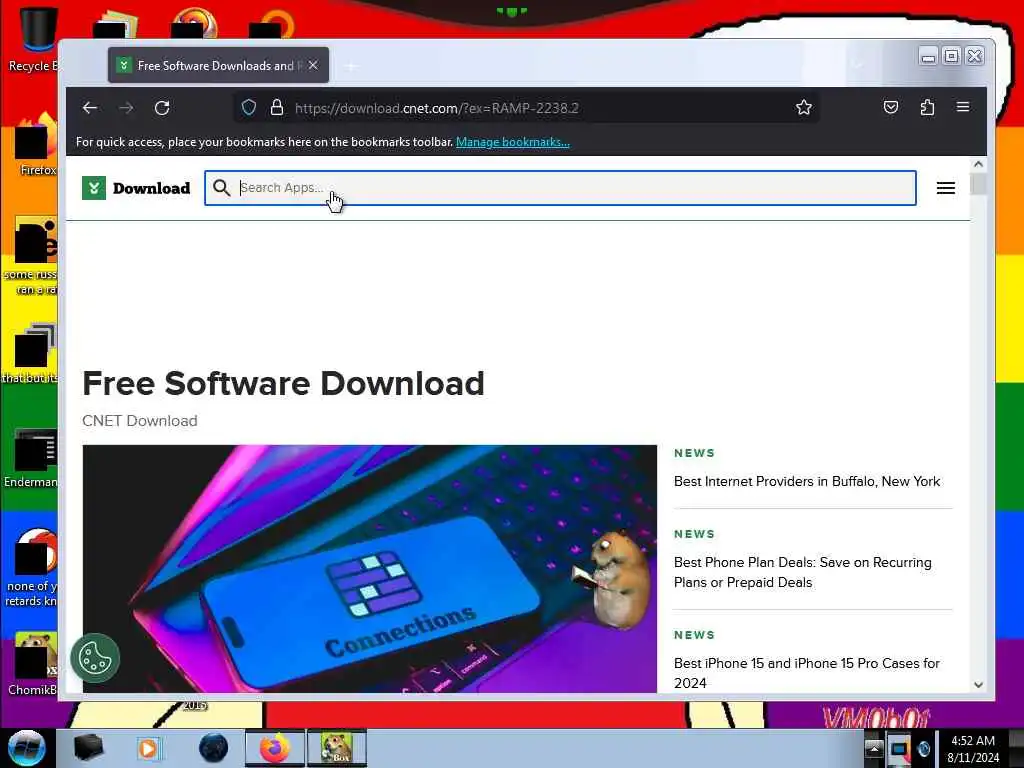Show hidden system tray icons
The height and width of the screenshot is (768, 1024).
874,749
